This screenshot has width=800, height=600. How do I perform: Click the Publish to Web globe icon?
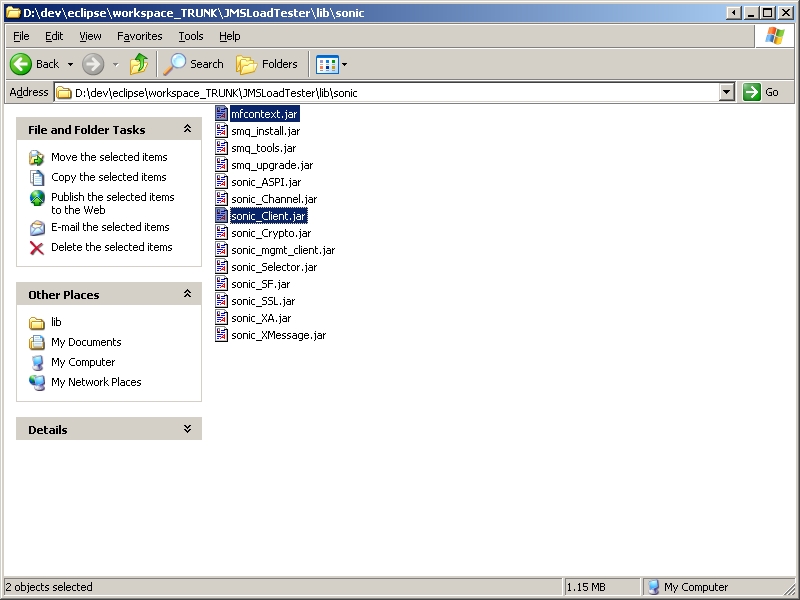tap(37, 198)
